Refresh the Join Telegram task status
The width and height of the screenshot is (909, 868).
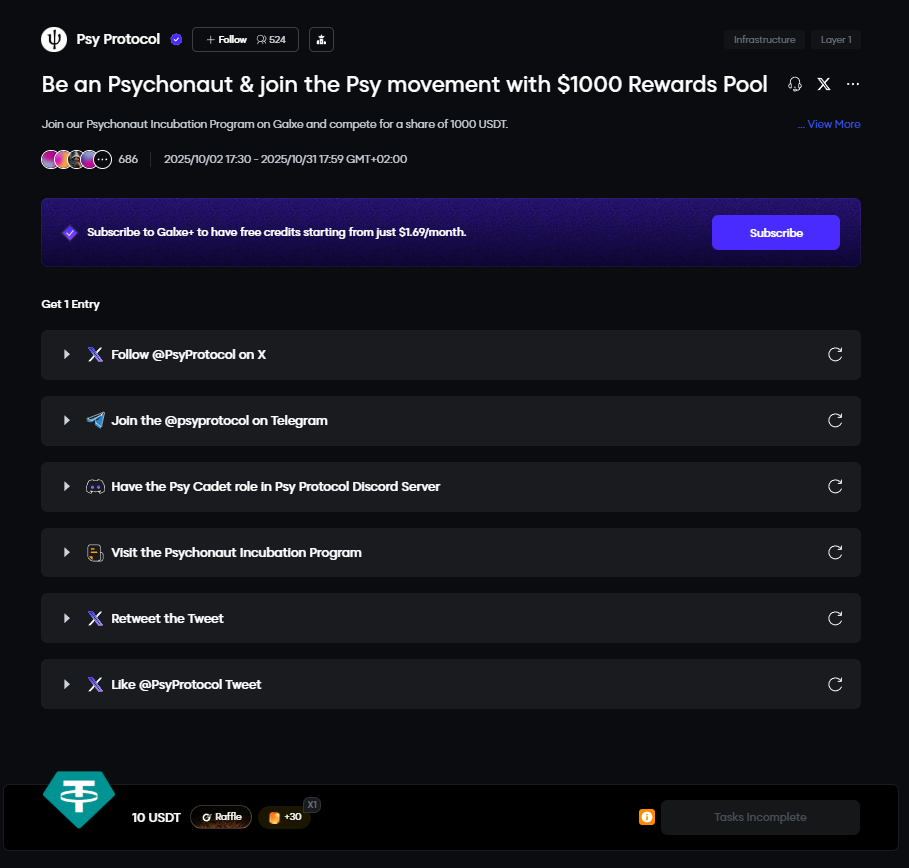[835, 421]
